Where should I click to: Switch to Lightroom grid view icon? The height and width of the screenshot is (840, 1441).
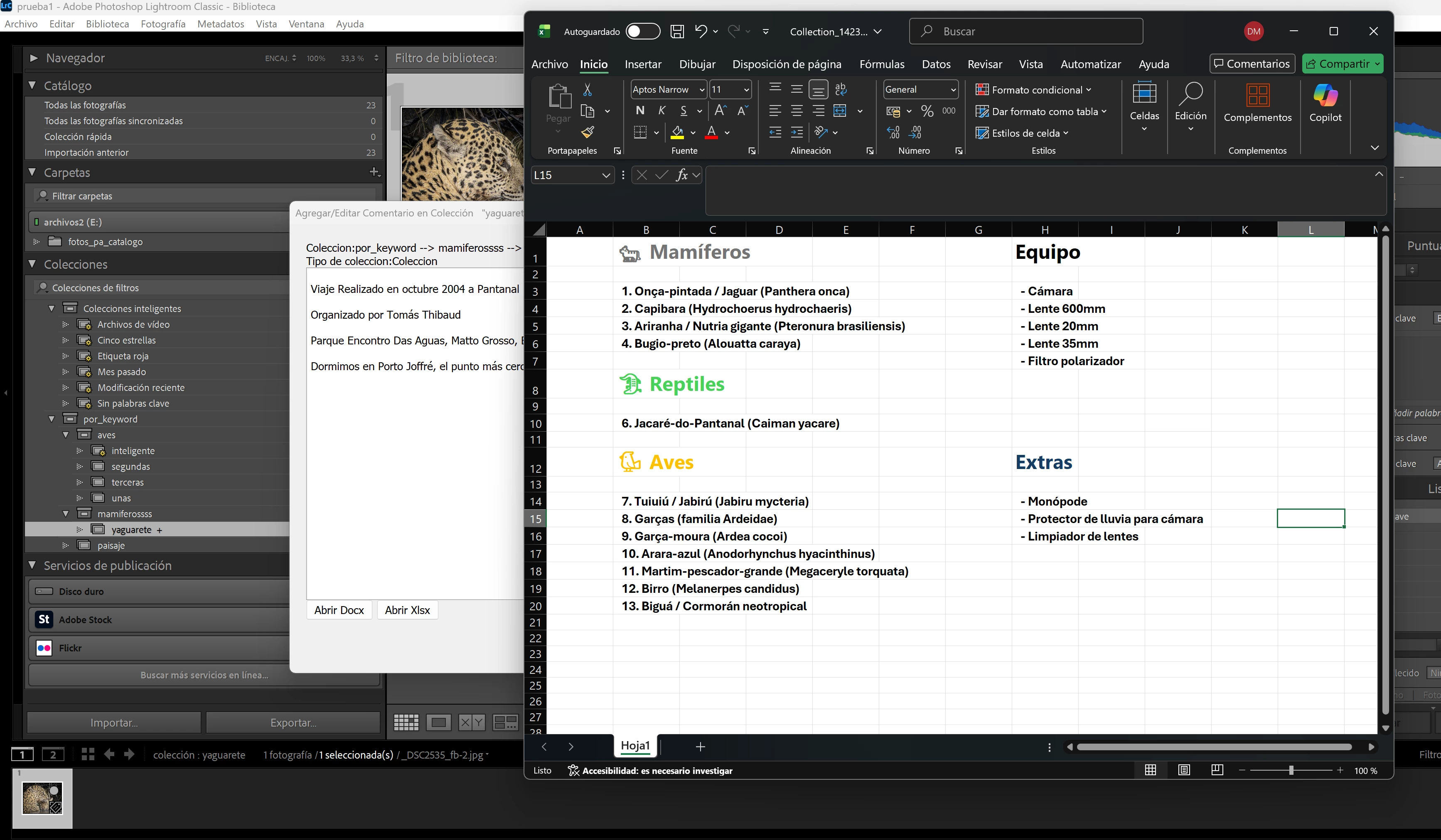406,722
